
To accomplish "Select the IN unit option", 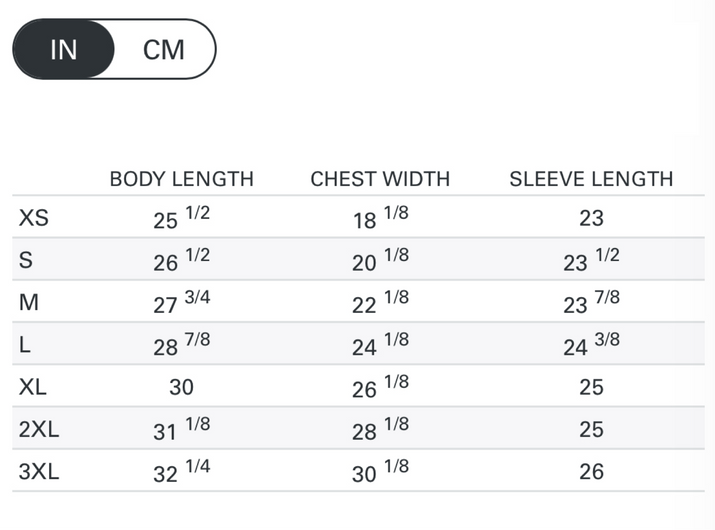I will point(63,49).
